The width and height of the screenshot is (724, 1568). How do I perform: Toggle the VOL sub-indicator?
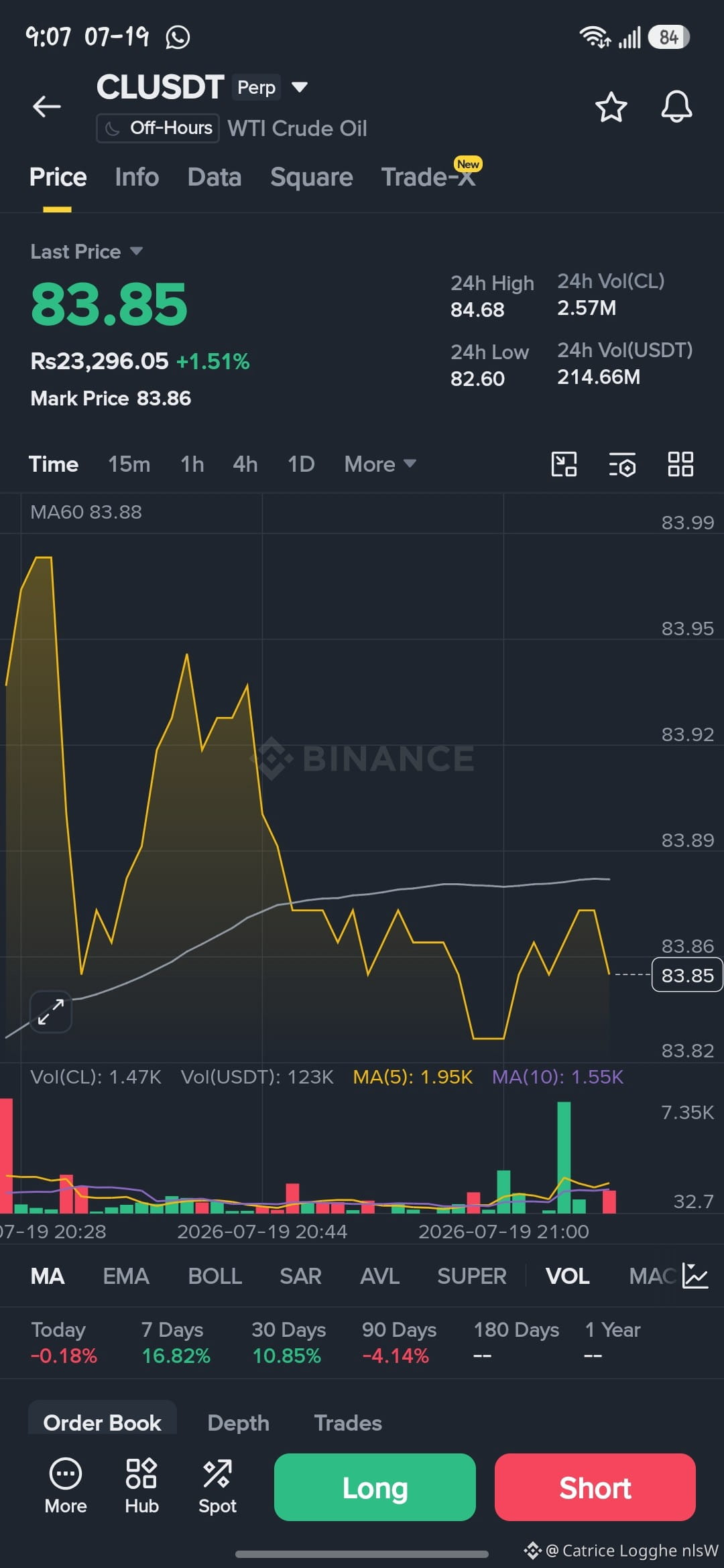[x=567, y=1276]
